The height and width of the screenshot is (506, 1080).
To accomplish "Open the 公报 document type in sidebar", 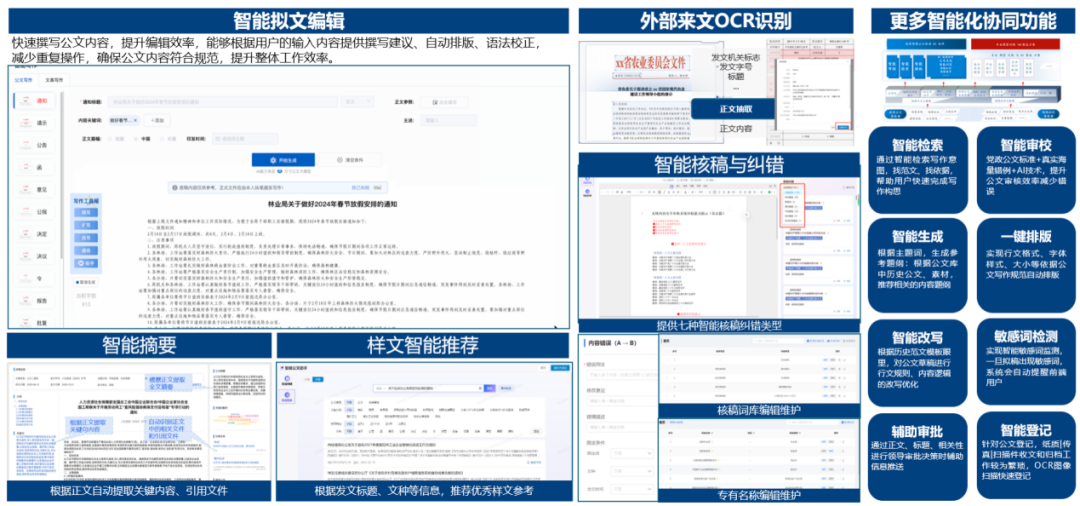I will pyautogui.click(x=35, y=212).
